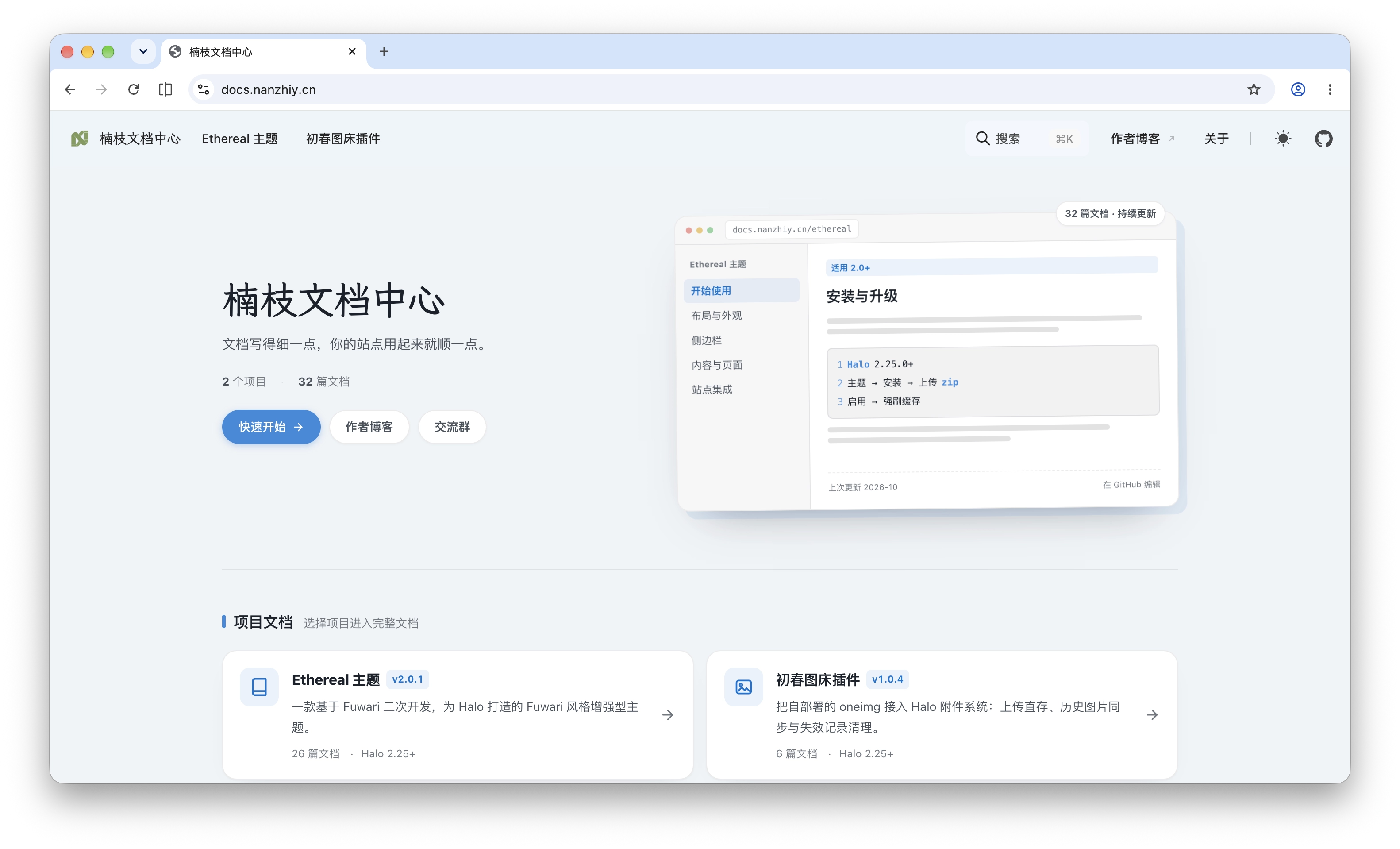Viewport: 1400px width, 849px height.
Task: Click the 楠枝文档中心 logo icon
Action: click(x=80, y=138)
